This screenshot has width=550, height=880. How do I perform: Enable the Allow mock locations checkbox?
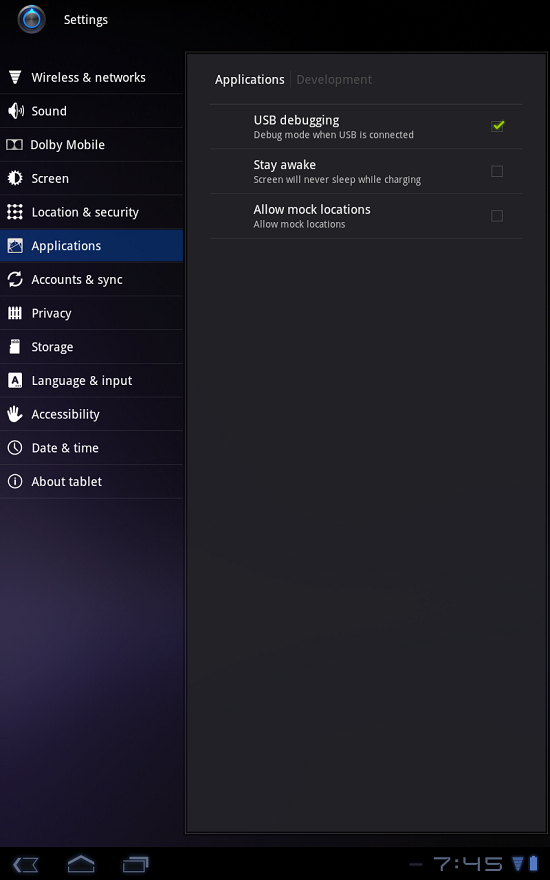pyautogui.click(x=497, y=216)
